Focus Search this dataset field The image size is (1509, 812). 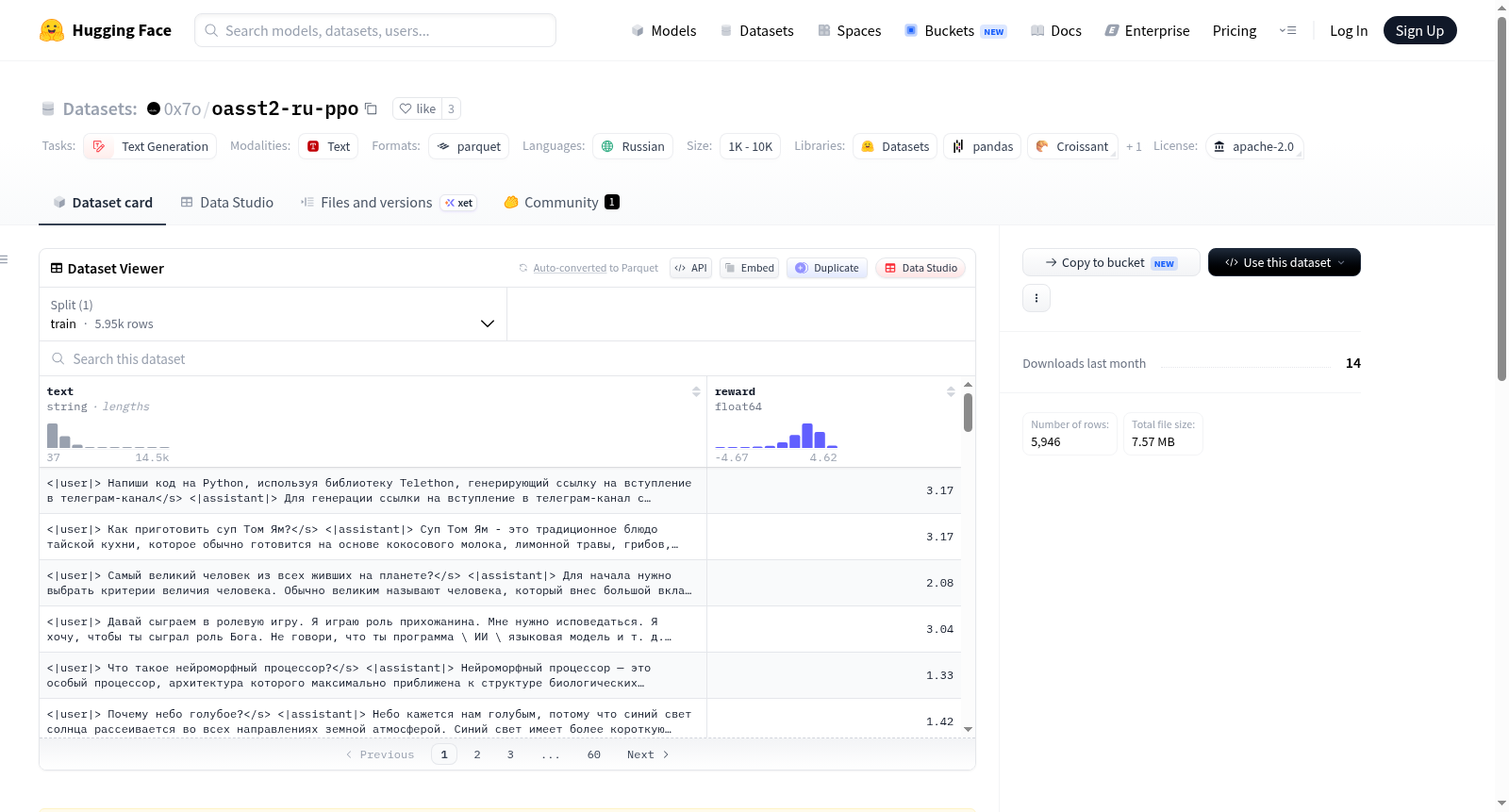pyautogui.click(x=507, y=359)
